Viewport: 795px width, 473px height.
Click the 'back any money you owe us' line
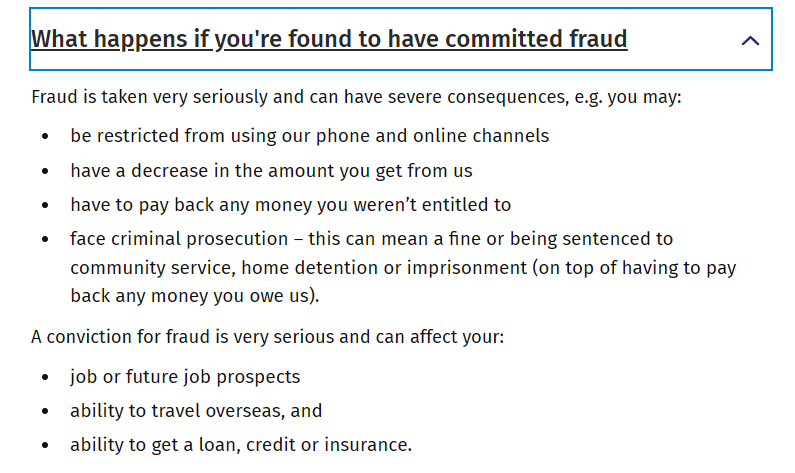[x=195, y=296]
